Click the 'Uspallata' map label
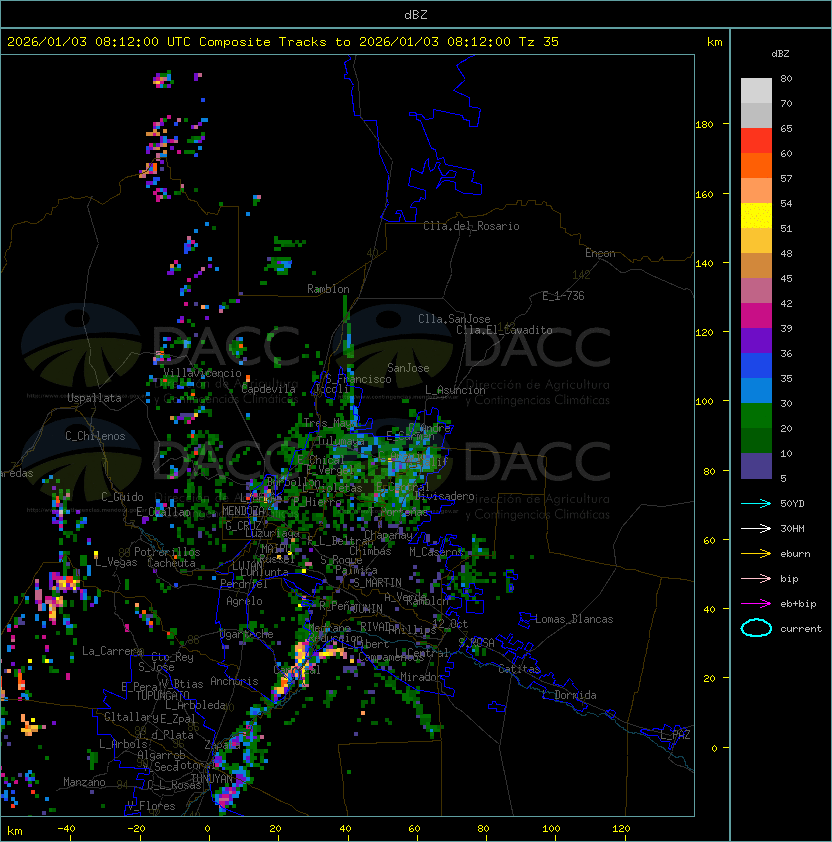Screen dimensions: 832x842 94,398
